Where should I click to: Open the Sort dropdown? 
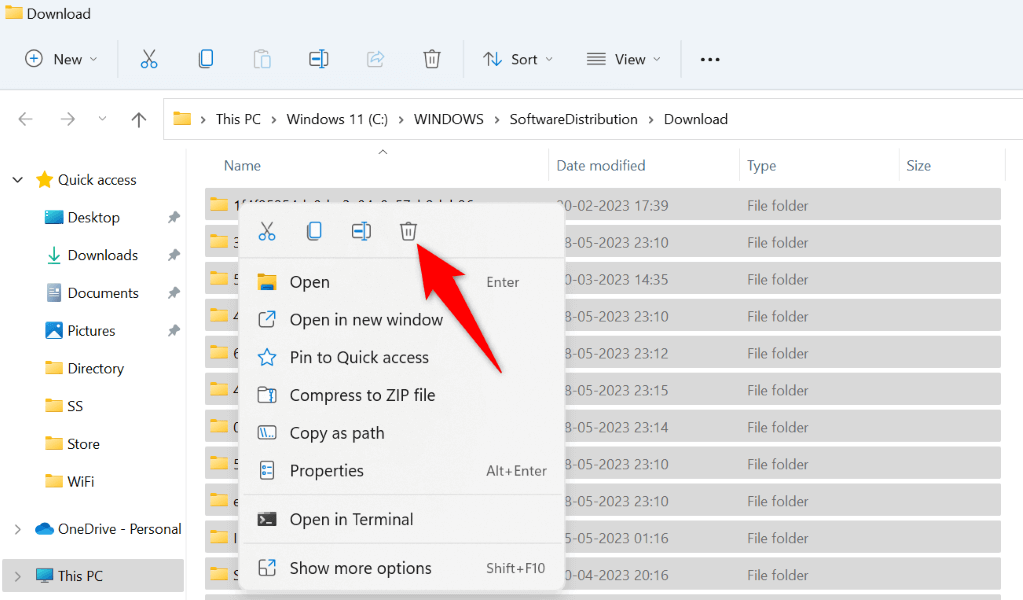coord(518,59)
